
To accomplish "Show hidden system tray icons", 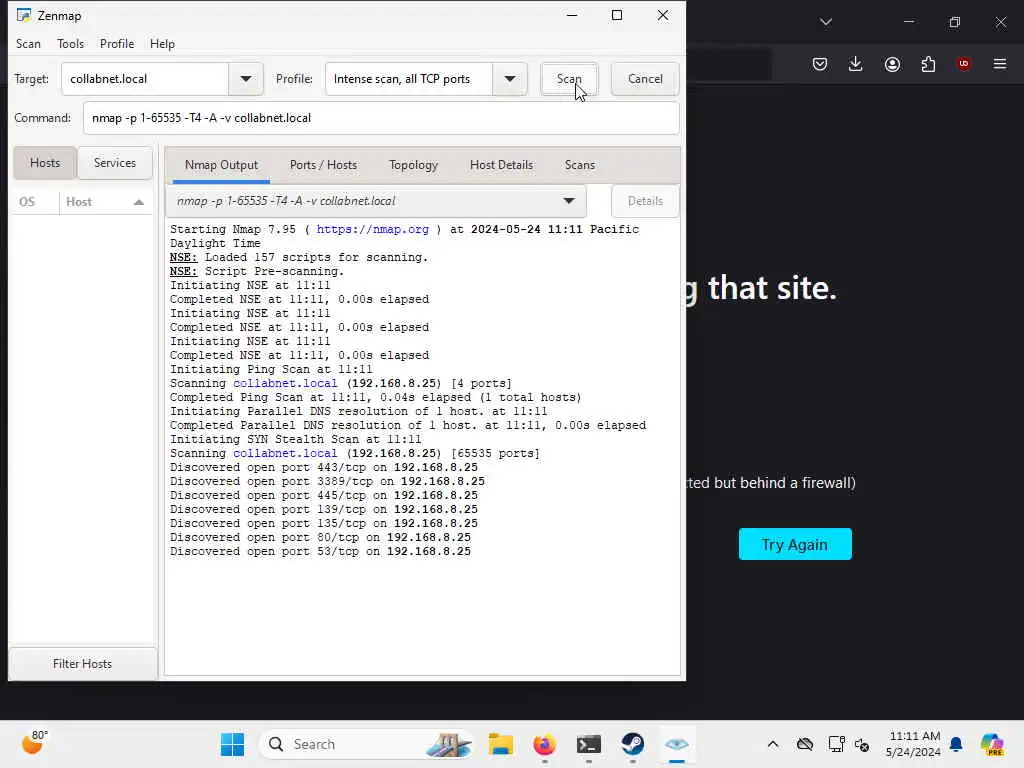I will click(x=773, y=744).
